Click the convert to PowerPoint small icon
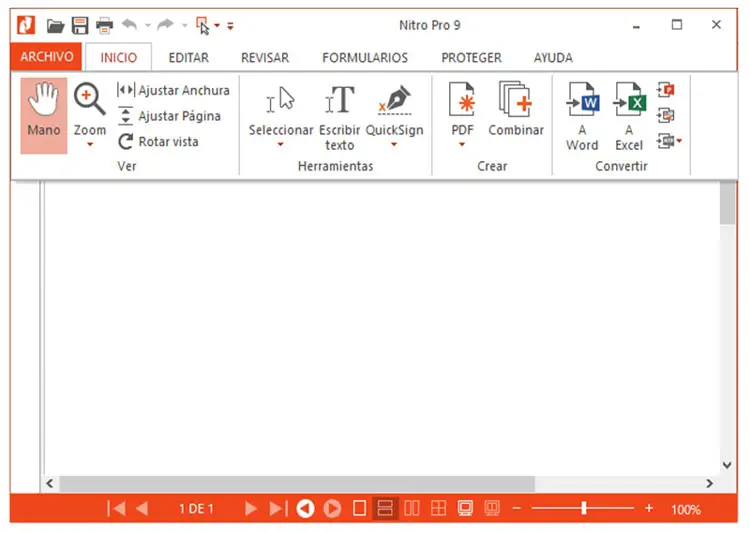The height and width of the screenshot is (533, 750). coord(666,89)
